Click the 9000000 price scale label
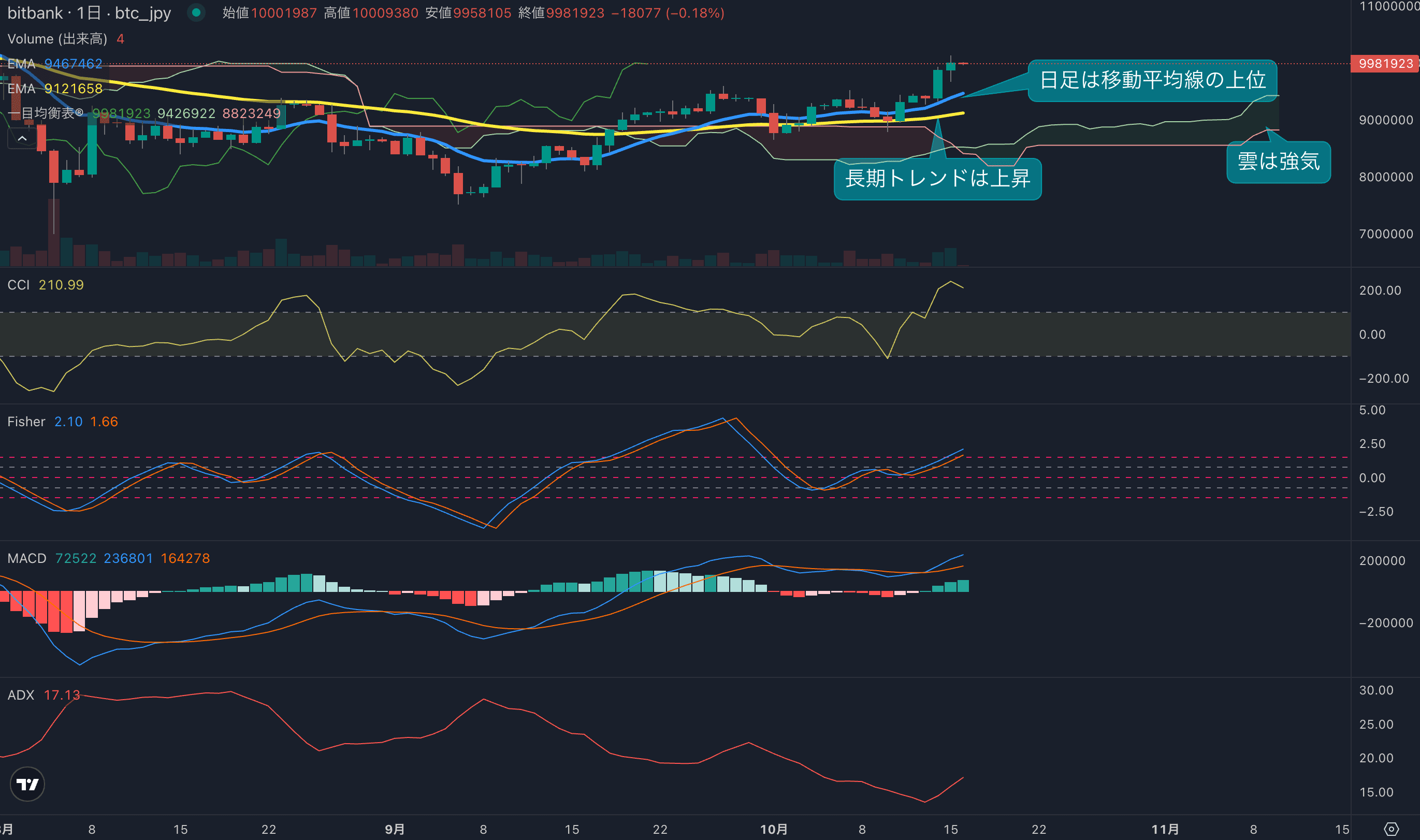The image size is (1420, 840). (x=1385, y=120)
